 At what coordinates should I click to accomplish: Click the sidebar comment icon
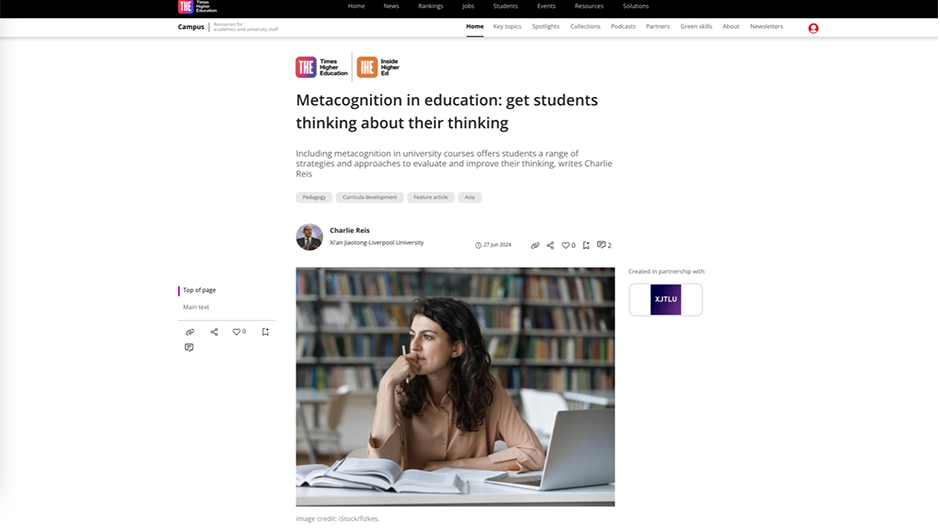click(189, 347)
